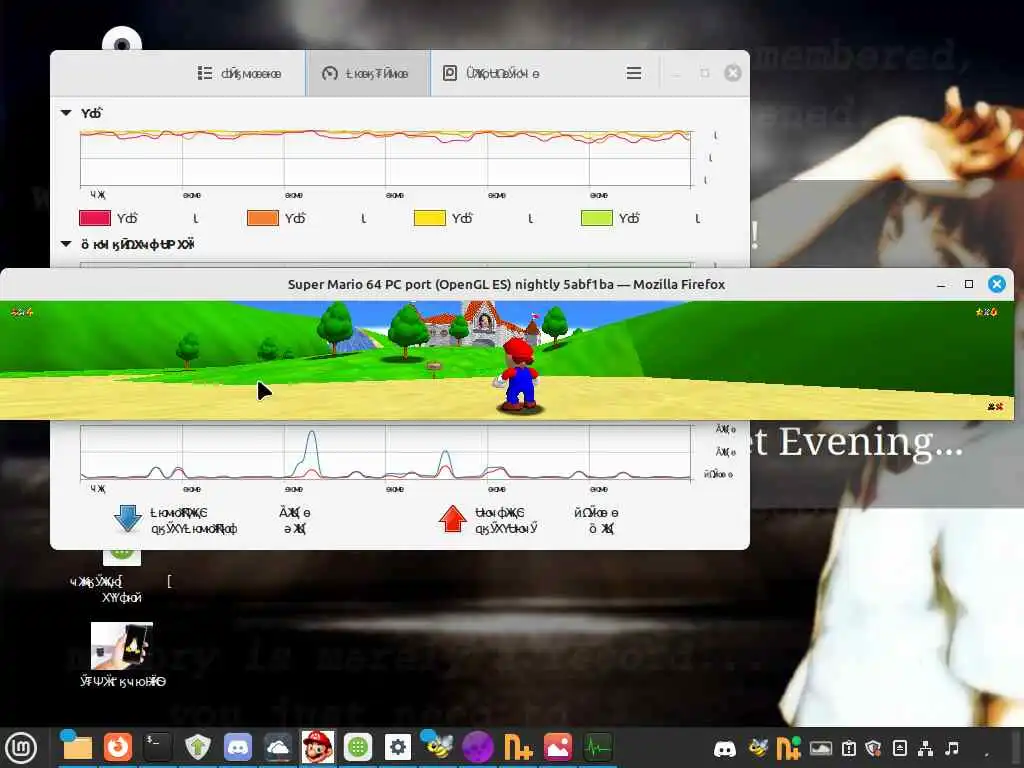This screenshot has width=1024, height=768.
Task: Open the network connections tray icon
Action: point(925,748)
